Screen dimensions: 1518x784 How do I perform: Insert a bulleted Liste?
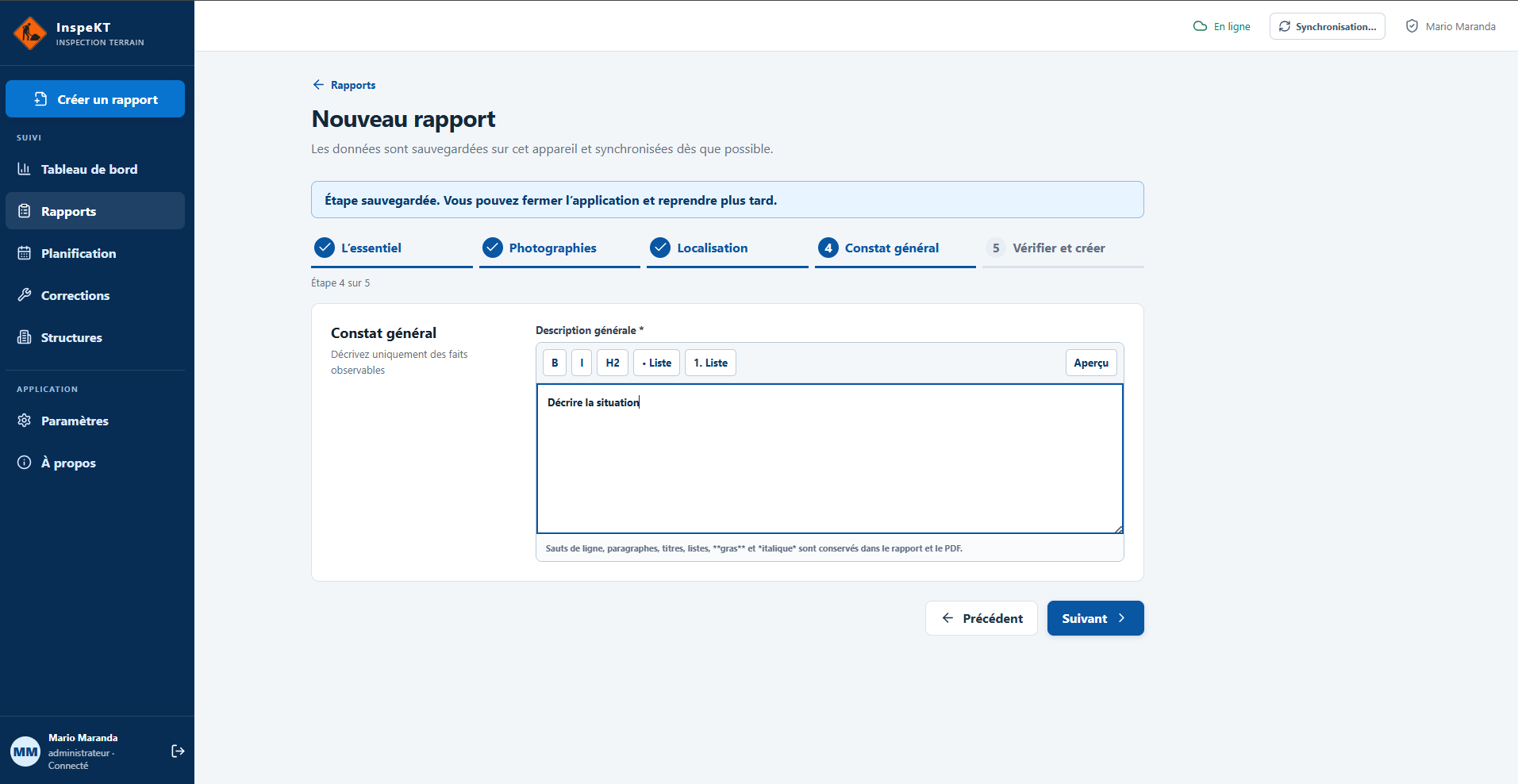pyautogui.click(x=656, y=363)
